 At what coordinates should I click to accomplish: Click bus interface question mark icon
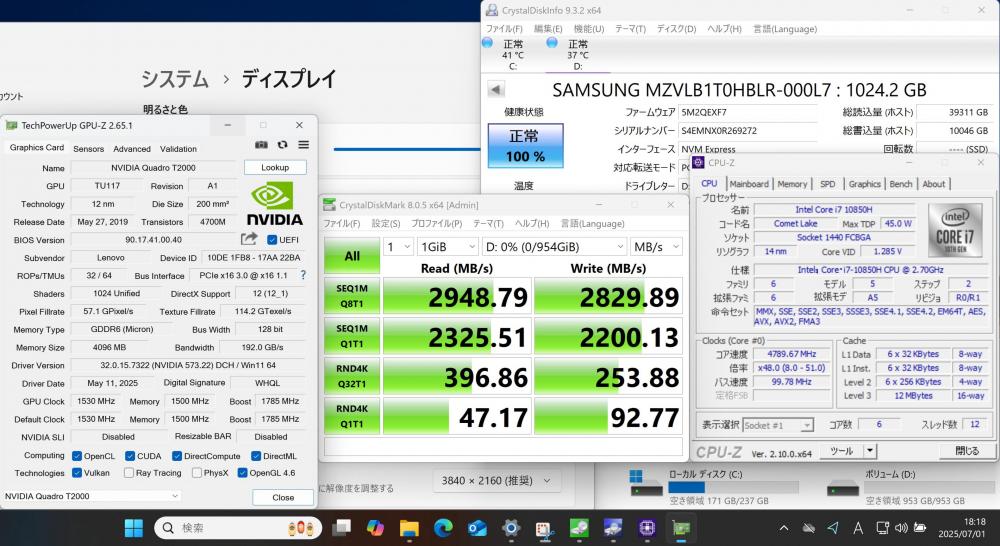303,275
